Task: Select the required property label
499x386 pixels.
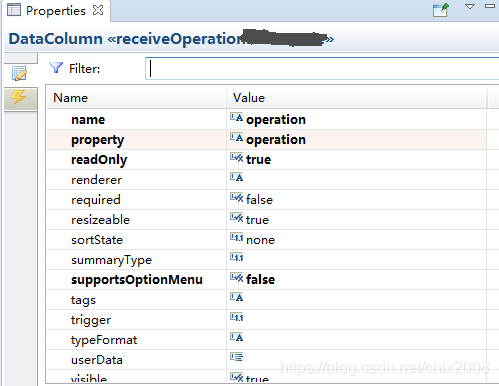Action: [96, 200]
